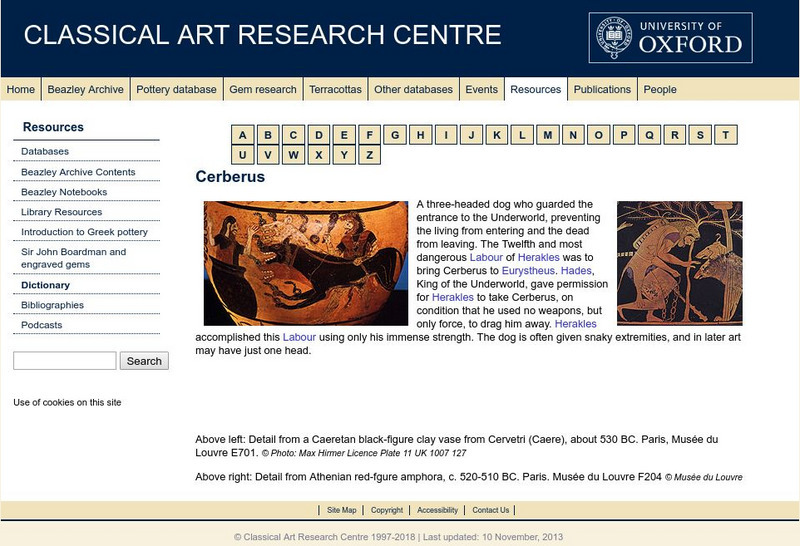Open the Accessibility footer link

(437, 510)
